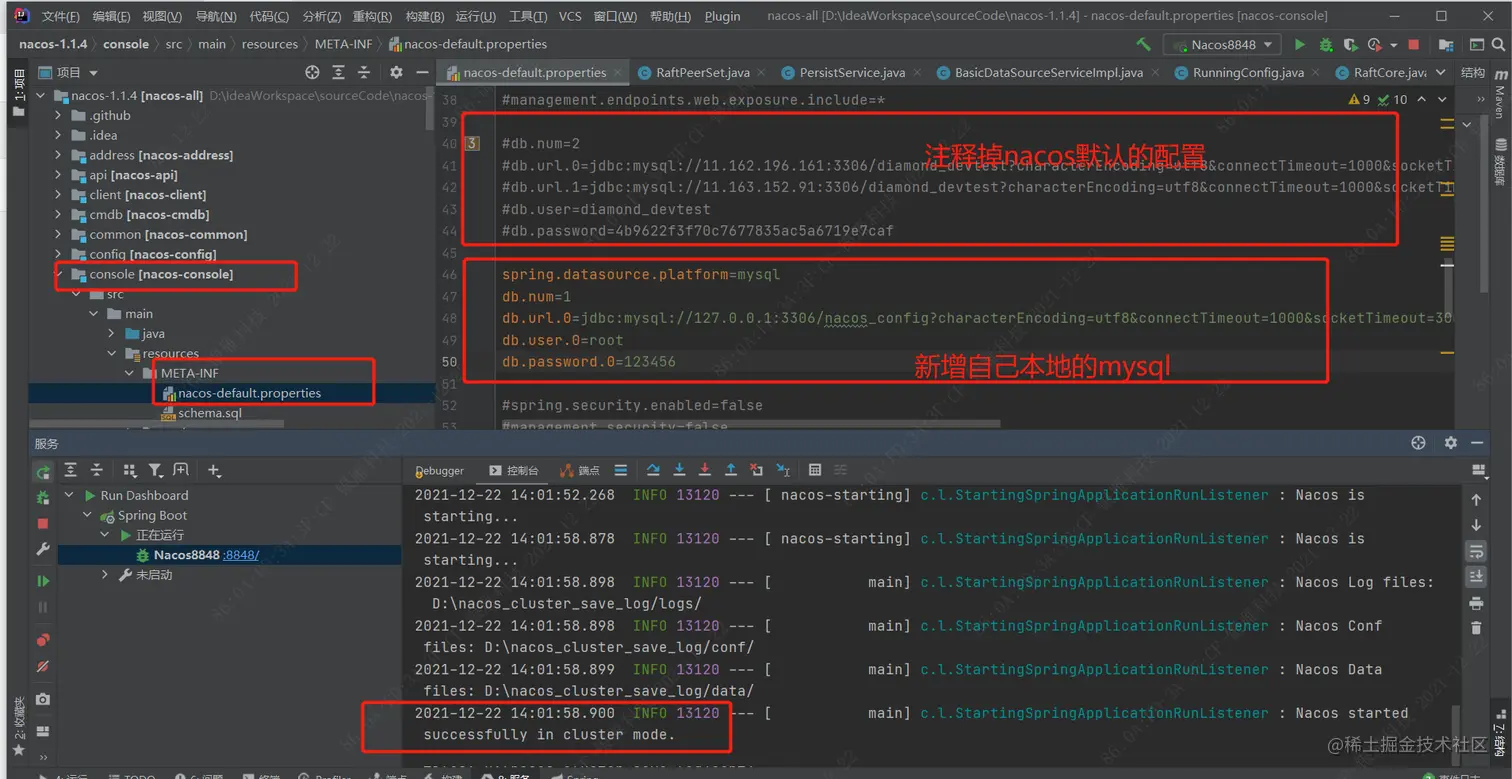
Task: Toggle soft-wrap in console side toolbar
Action: pyautogui.click(x=1476, y=551)
